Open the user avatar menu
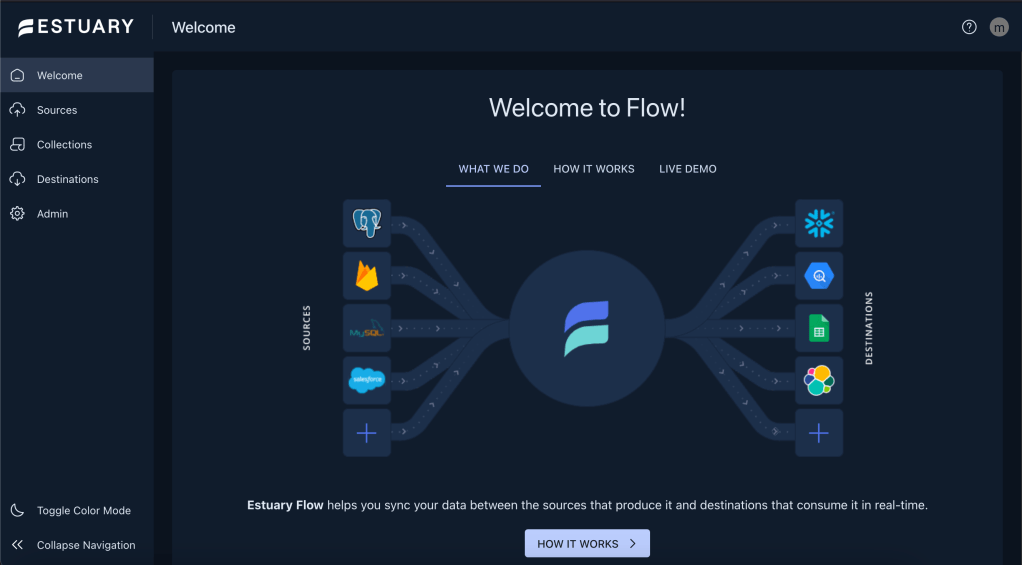The height and width of the screenshot is (565, 1022). [x=999, y=27]
